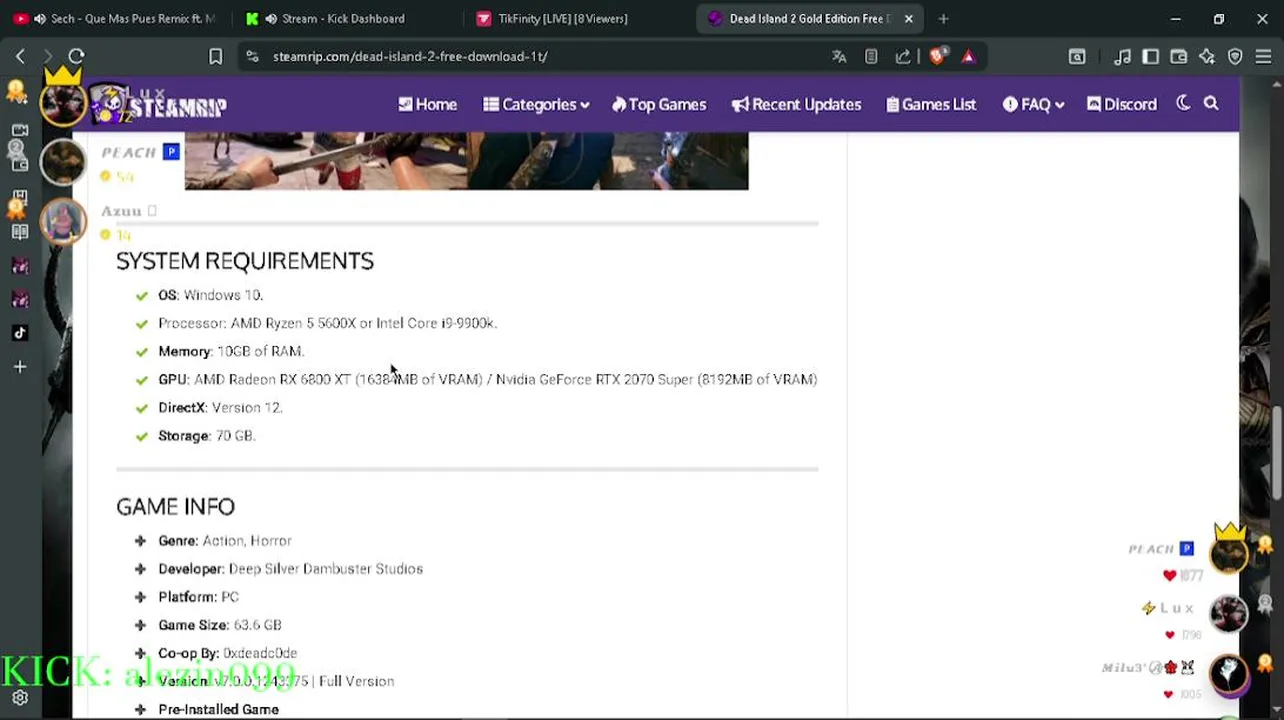Open Brave Wallet from the toolbar
This screenshot has width=1284, height=720.
tap(1179, 57)
